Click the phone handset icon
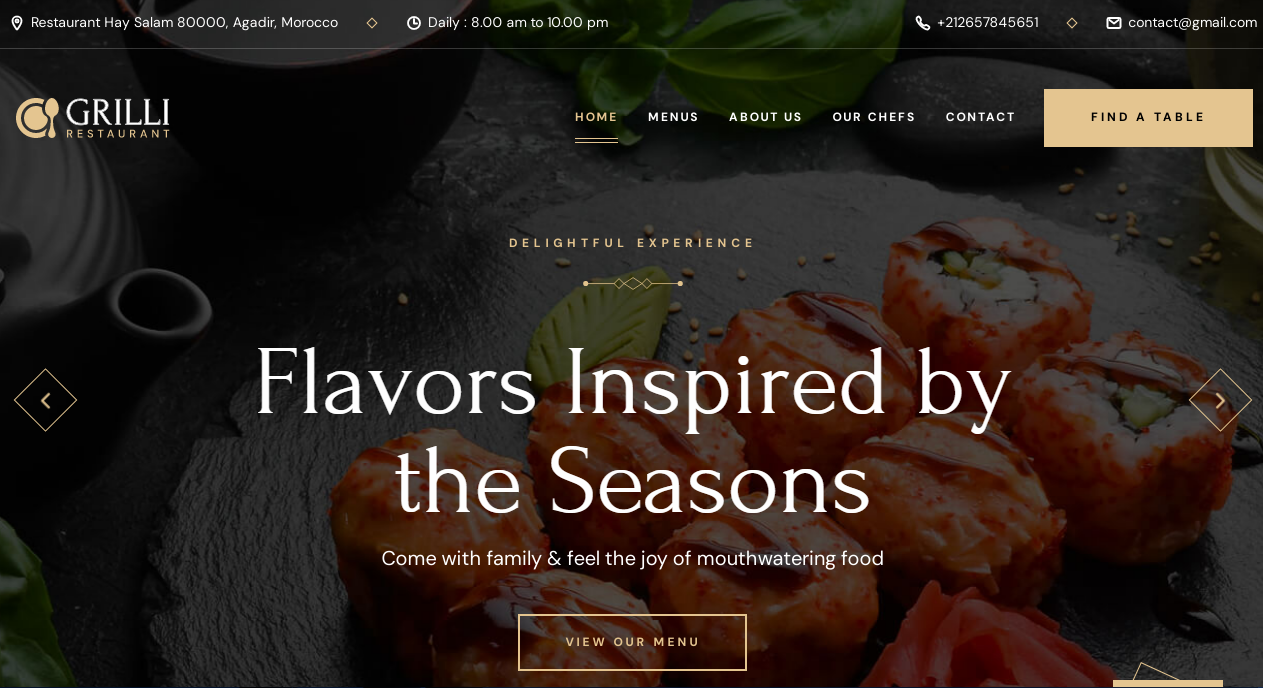The width and height of the screenshot is (1263, 688). click(923, 23)
